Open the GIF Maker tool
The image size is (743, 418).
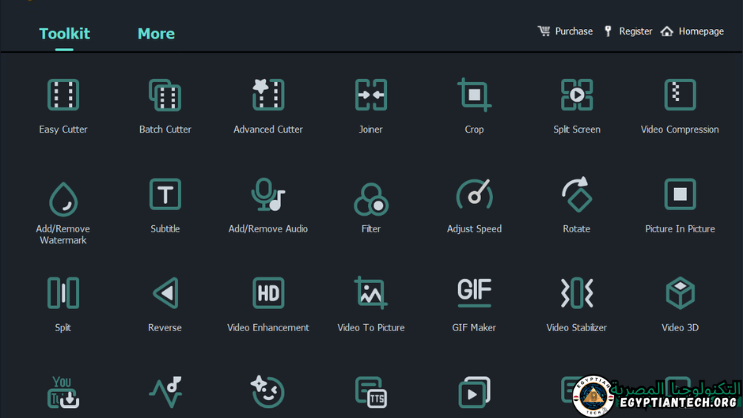coord(474,293)
